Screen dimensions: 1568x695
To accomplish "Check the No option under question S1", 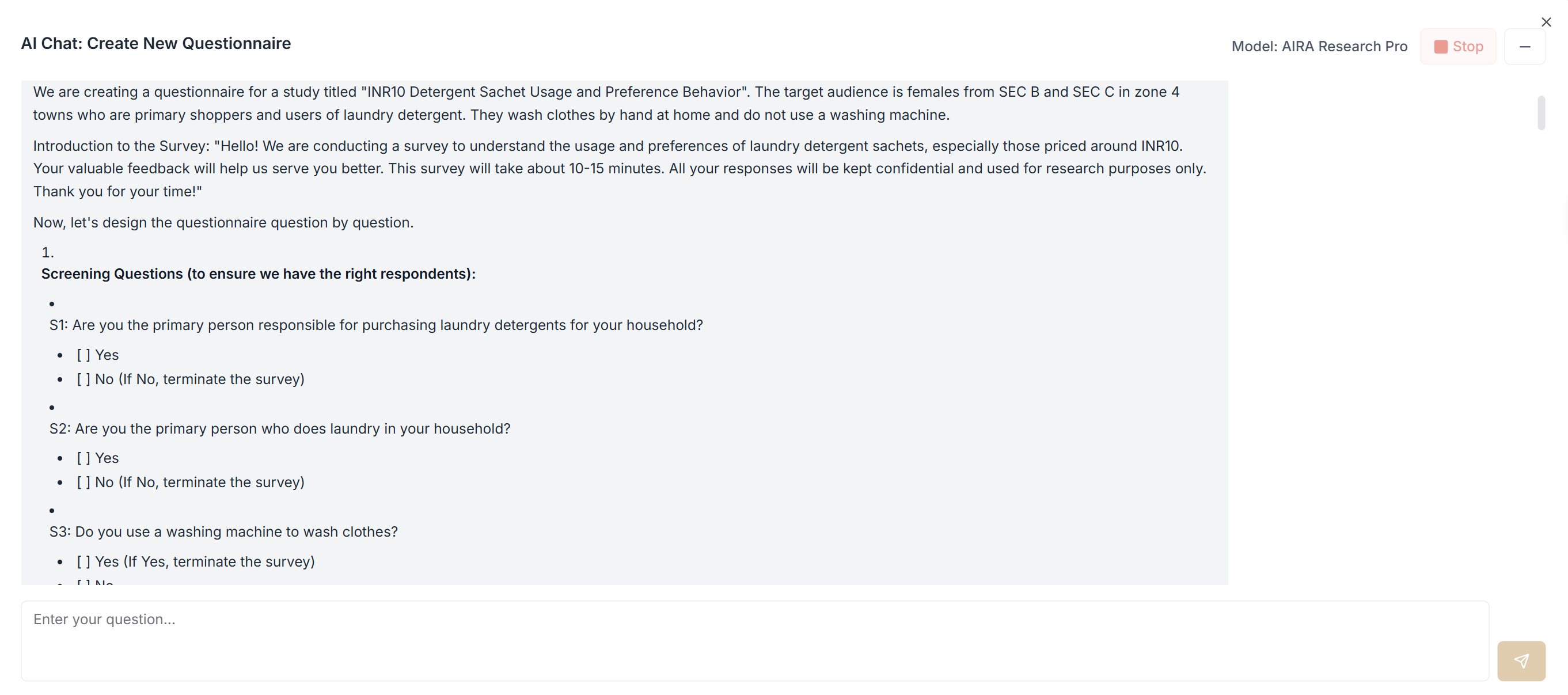I will (x=84, y=379).
